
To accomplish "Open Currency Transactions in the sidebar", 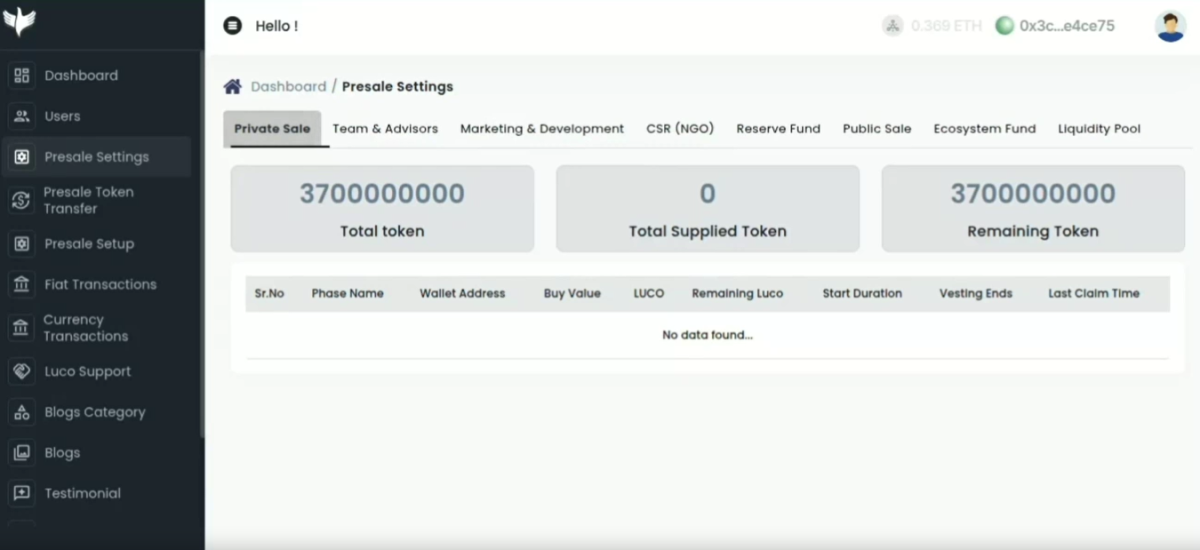I will click(85, 328).
